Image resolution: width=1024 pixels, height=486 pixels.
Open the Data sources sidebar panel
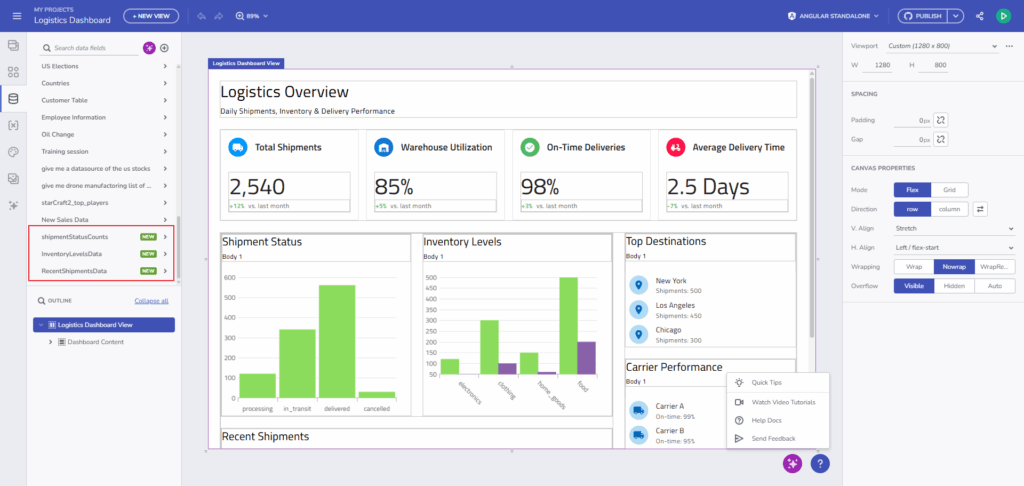(x=13, y=98)
